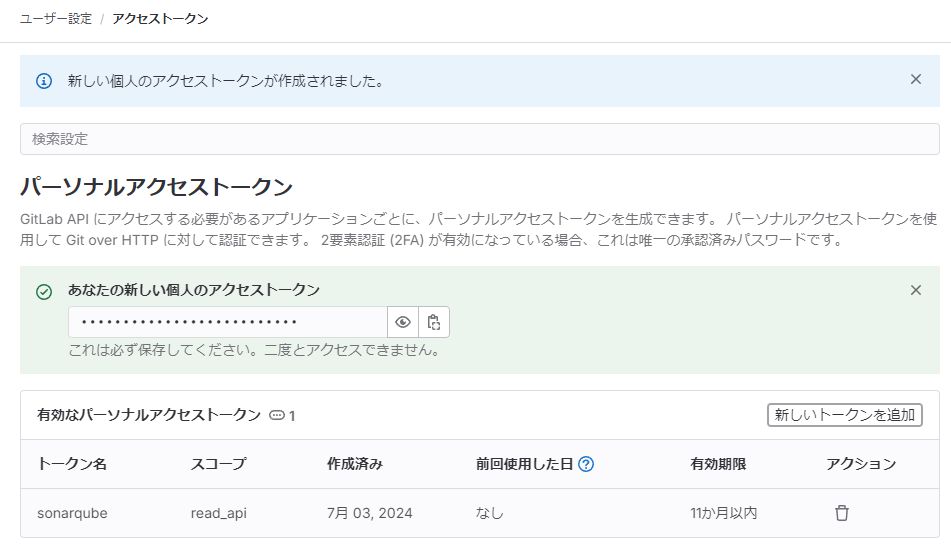Click the 有効期限 column header
Viewport: 951px width, 557px height.
coord(718,464)
